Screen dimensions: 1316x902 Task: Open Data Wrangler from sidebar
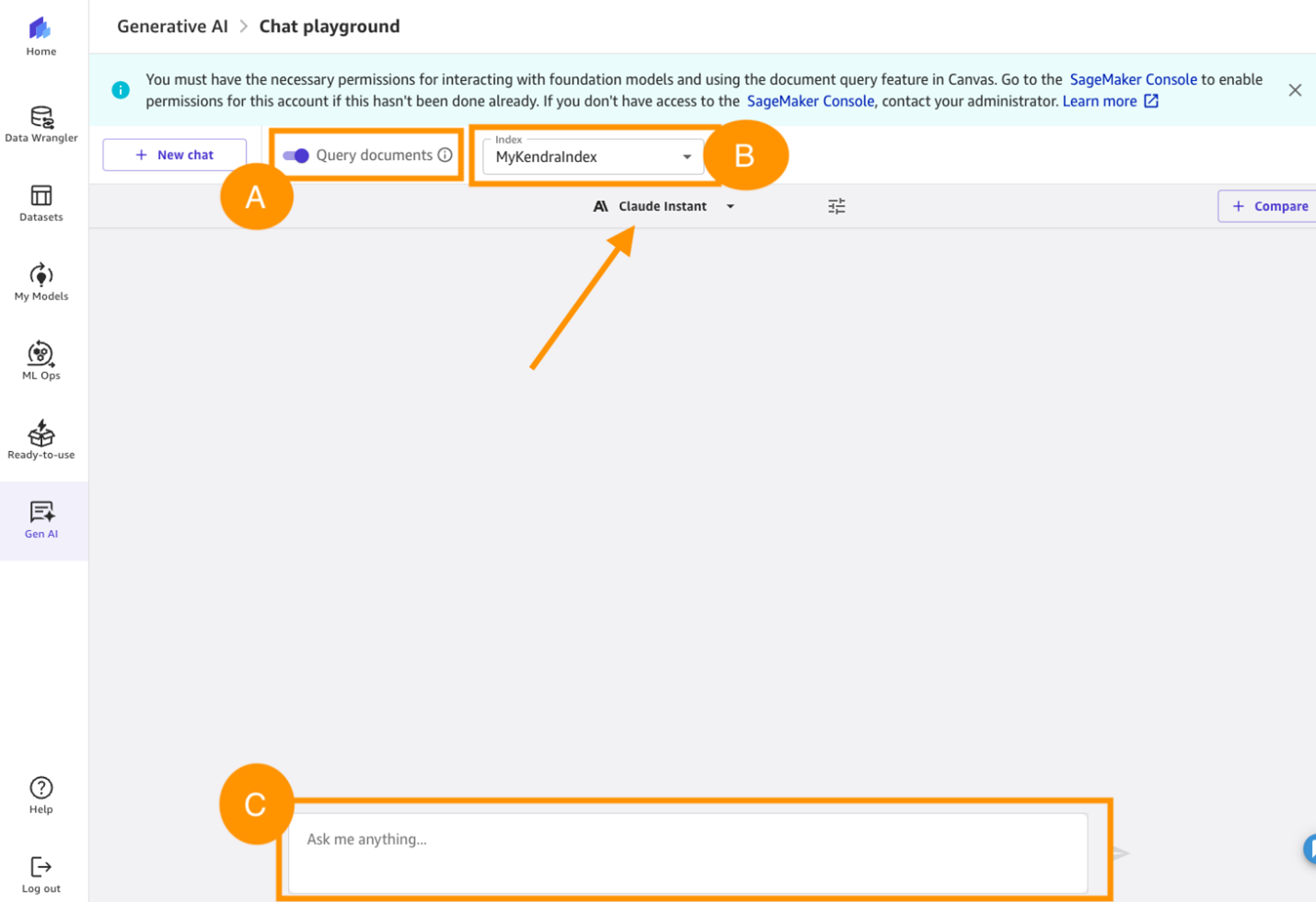click(x=41, y=117)
